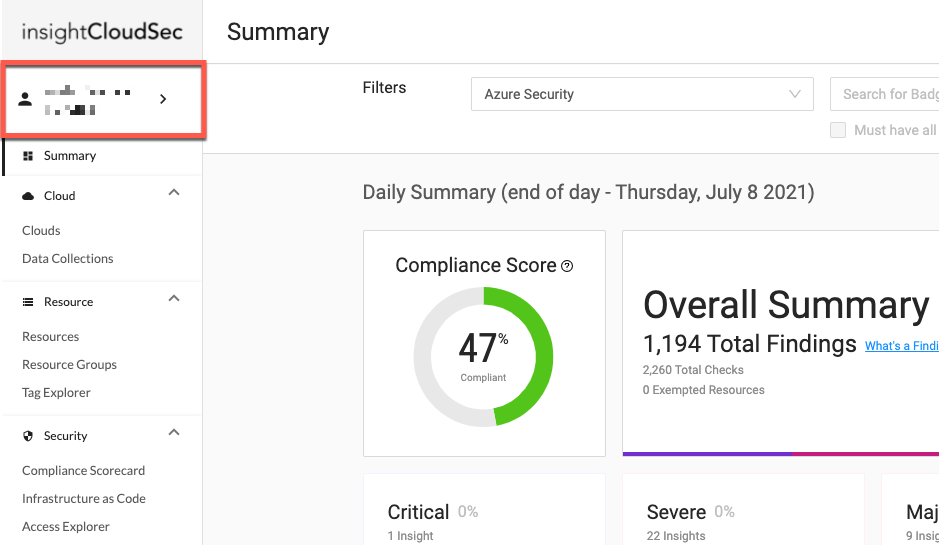
Task: Go to Resources page
Action: point(50,337)
